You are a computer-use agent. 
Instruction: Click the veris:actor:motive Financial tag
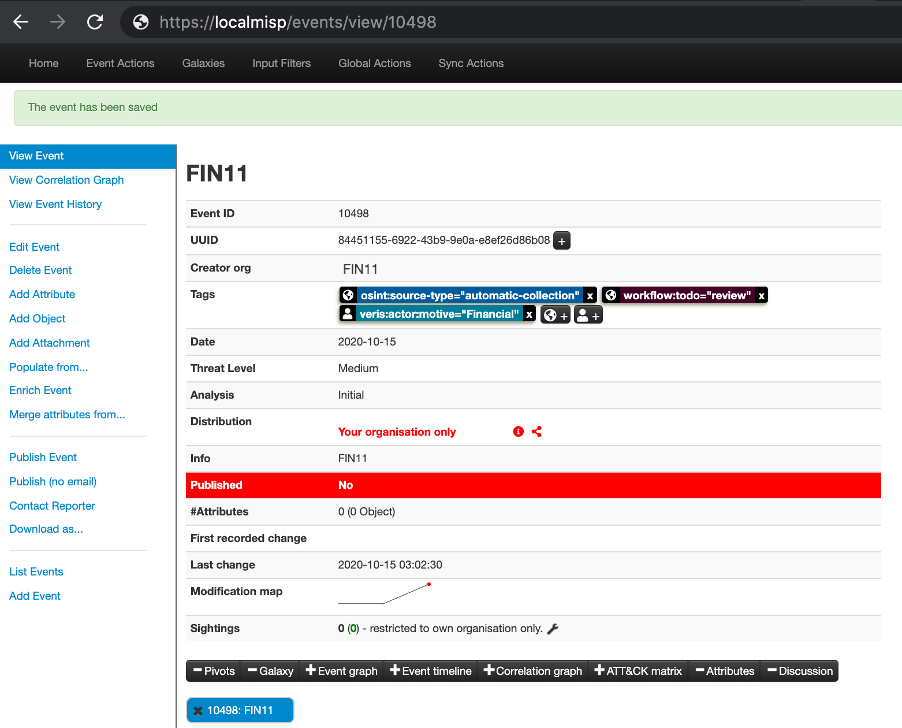pos(439,314)
